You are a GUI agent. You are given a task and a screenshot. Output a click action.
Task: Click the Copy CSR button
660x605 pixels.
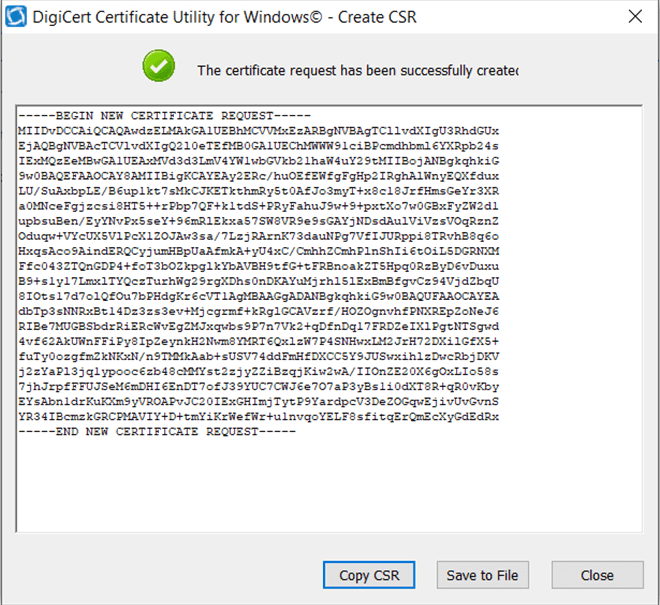(369, 575)
